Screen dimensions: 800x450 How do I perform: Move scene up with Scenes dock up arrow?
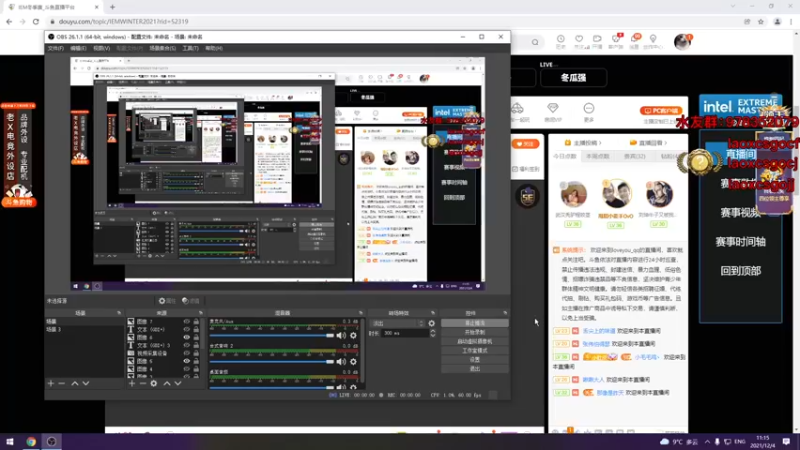74,383
